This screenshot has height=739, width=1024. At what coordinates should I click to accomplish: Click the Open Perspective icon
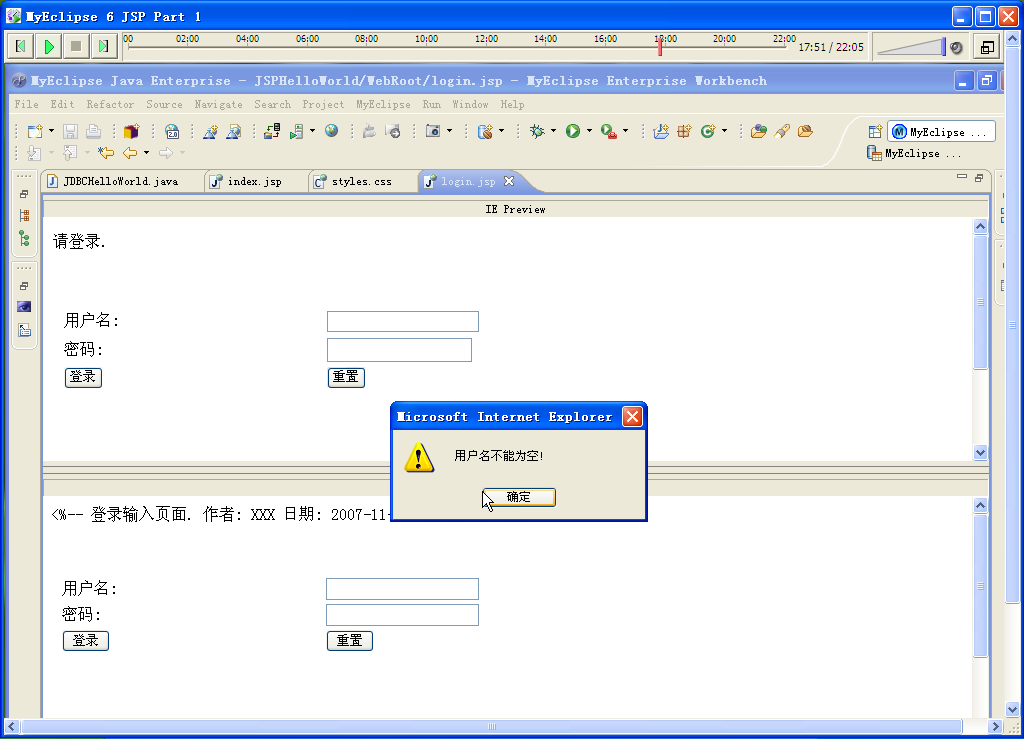pyautogui.click(x=875, y=132)
